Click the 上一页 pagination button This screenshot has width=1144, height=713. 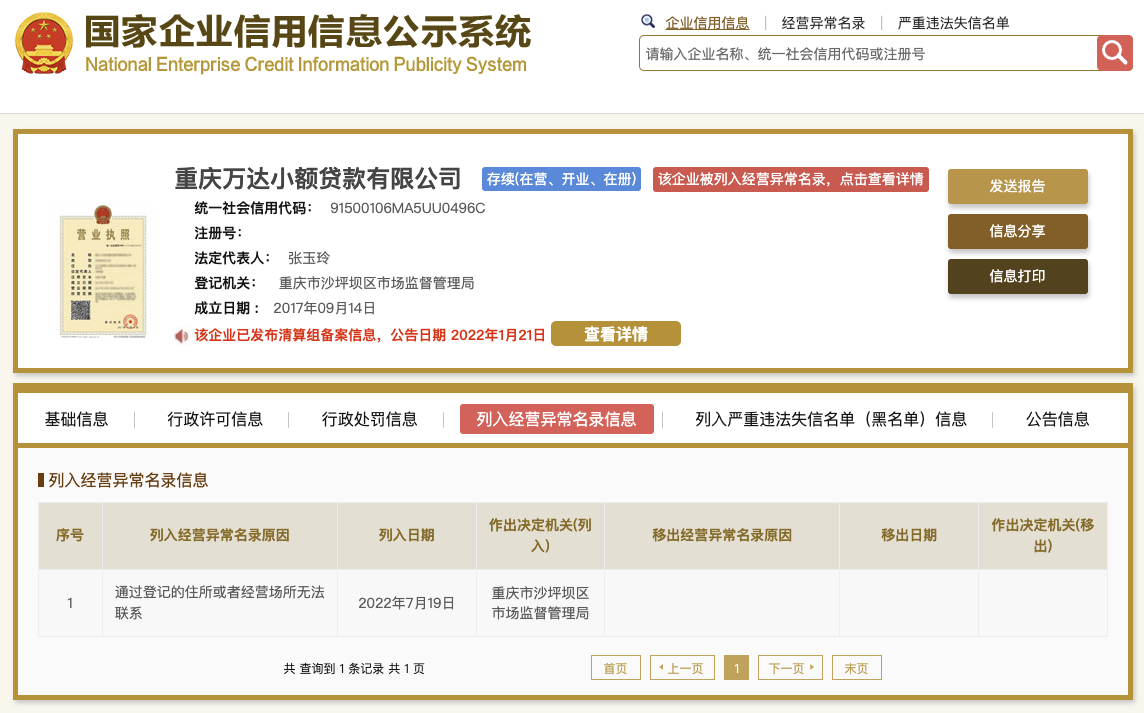tap(682, 668)
